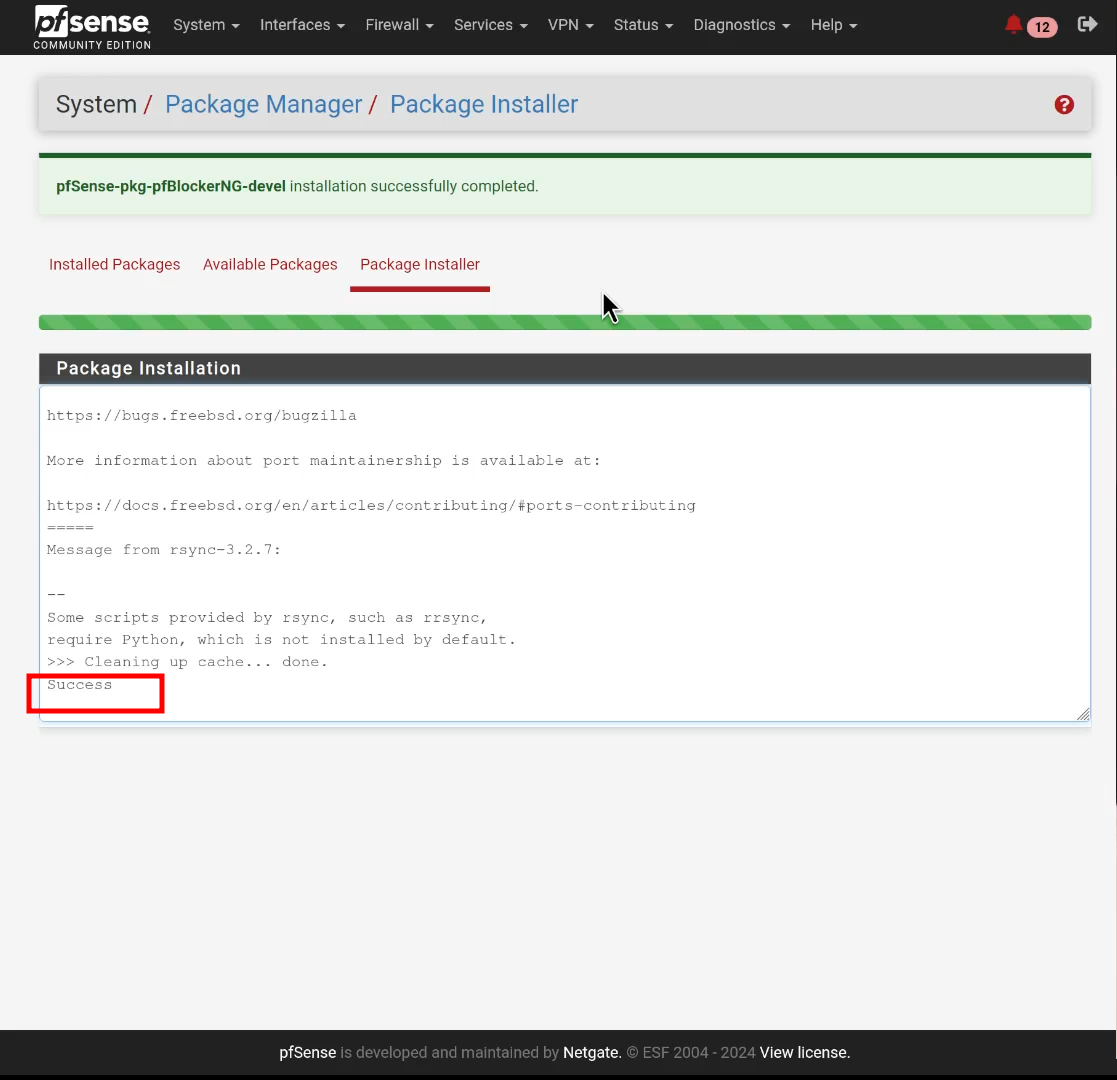Viewport: 1117px width, 1080px height.
Task: Click the green installation progress bar
Action: [565, 322]
